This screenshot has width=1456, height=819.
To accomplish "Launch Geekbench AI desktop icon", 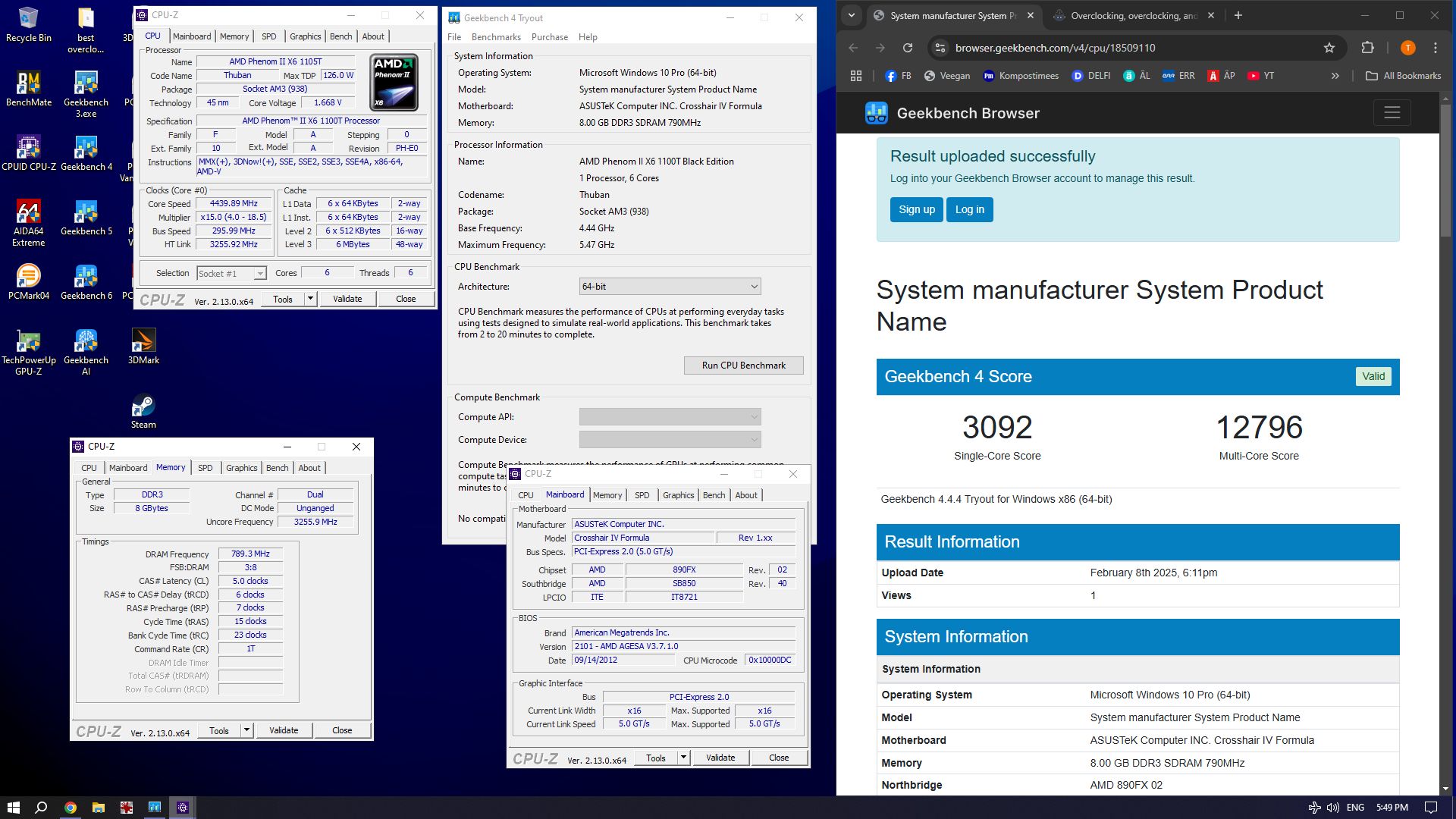I will point(86,352).
